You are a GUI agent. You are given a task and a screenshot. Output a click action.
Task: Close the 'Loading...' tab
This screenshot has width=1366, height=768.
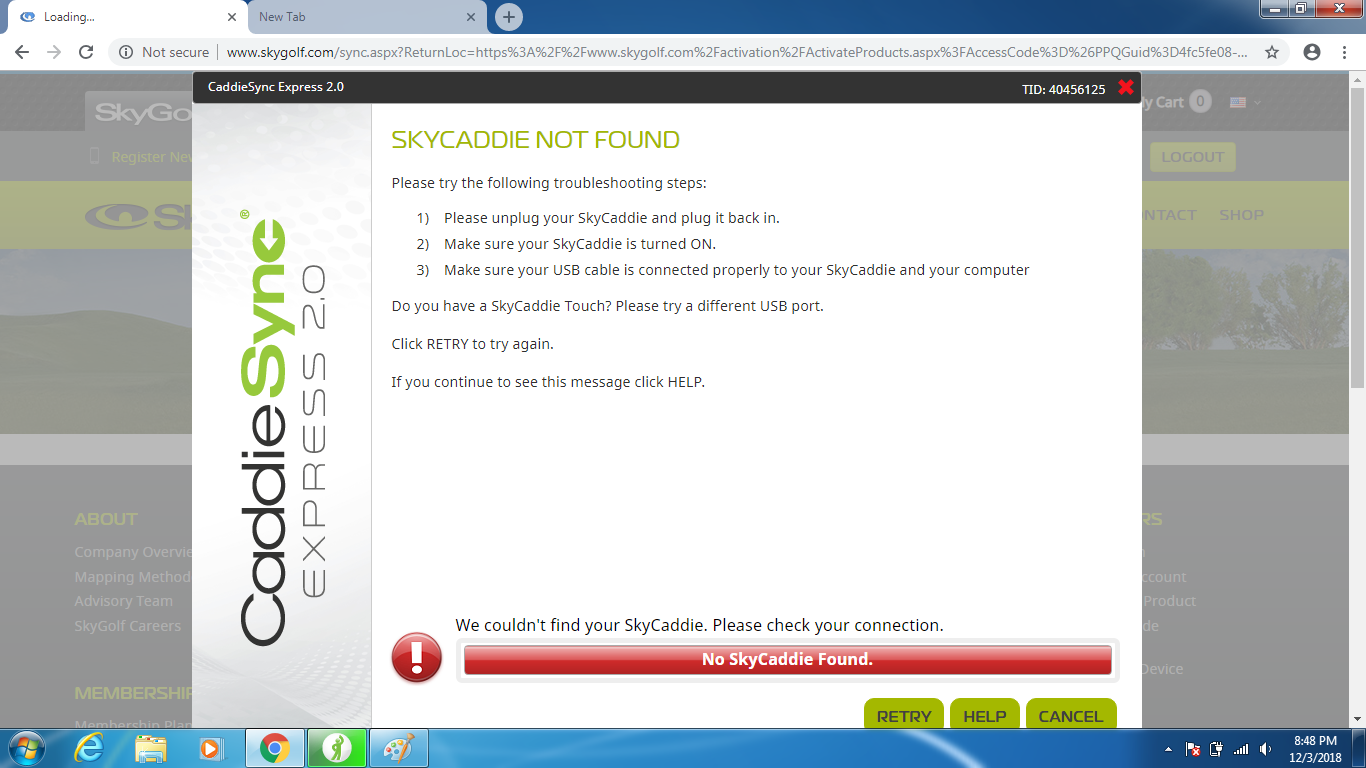tap(232, 17)
